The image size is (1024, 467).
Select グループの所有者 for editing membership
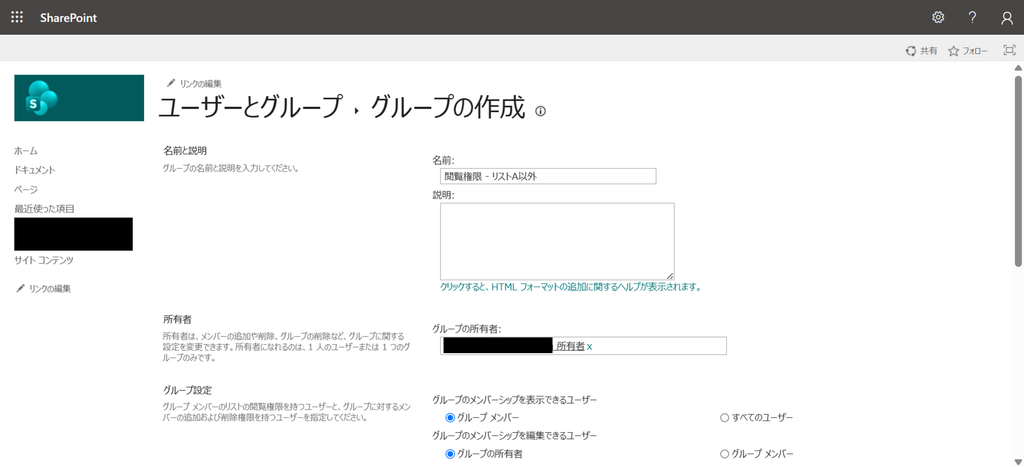450,454
